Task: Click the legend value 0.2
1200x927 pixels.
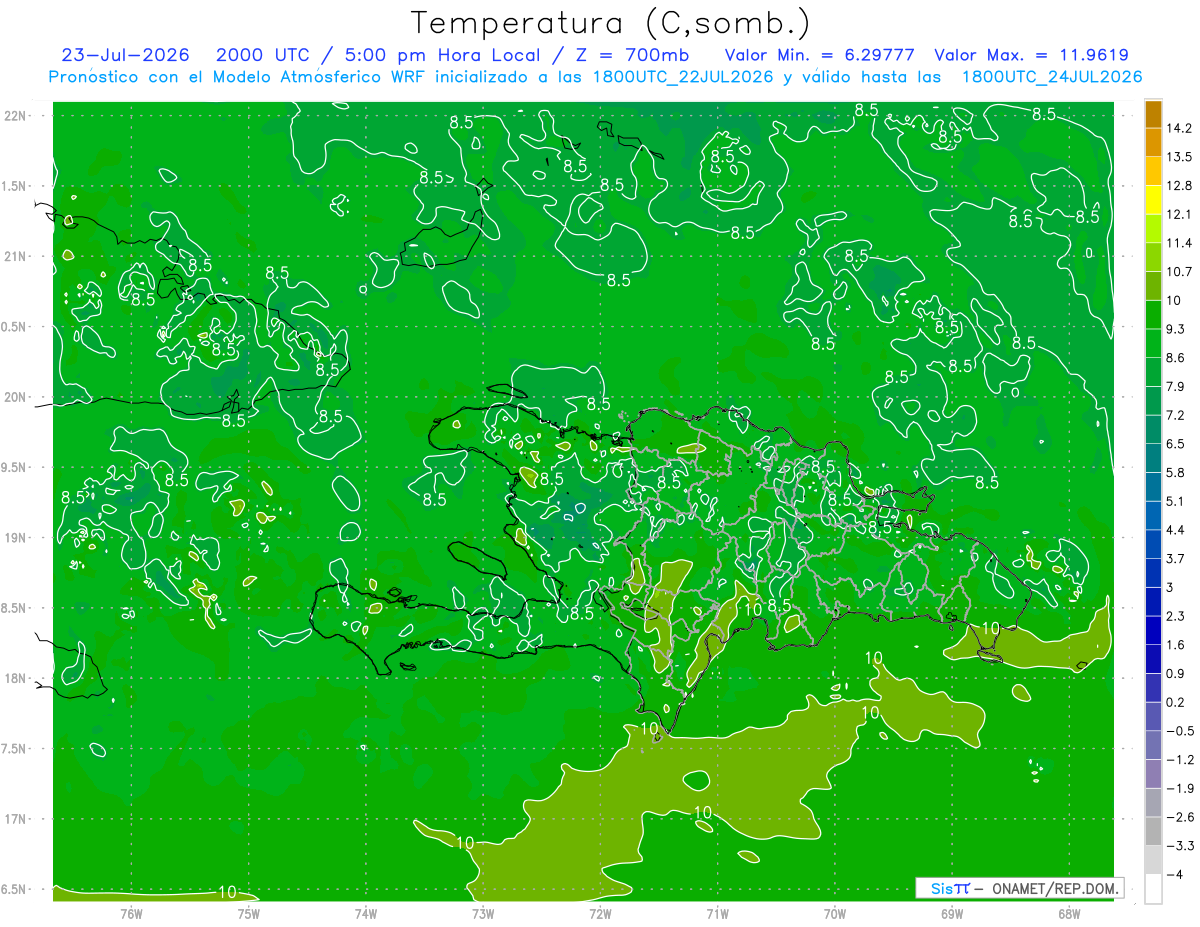Action: point(1177,702)
